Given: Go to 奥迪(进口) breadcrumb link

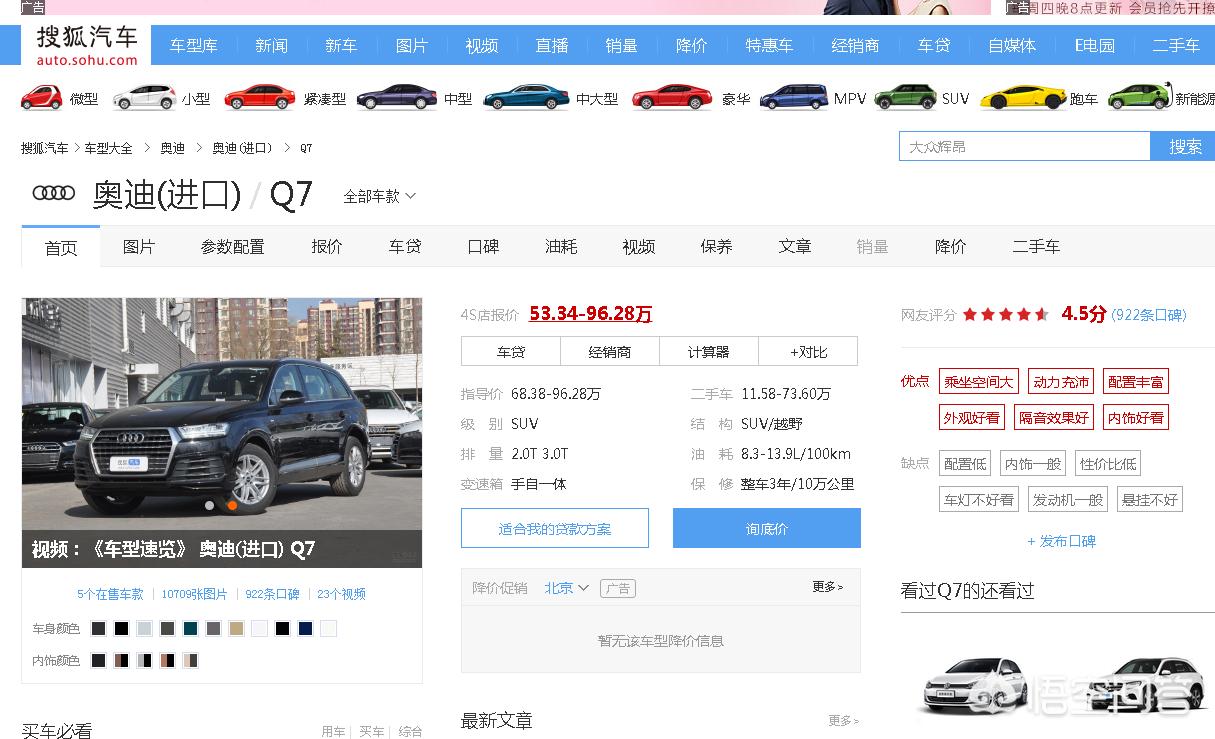Looking at the screenshot, I should (x=242, y=148).
